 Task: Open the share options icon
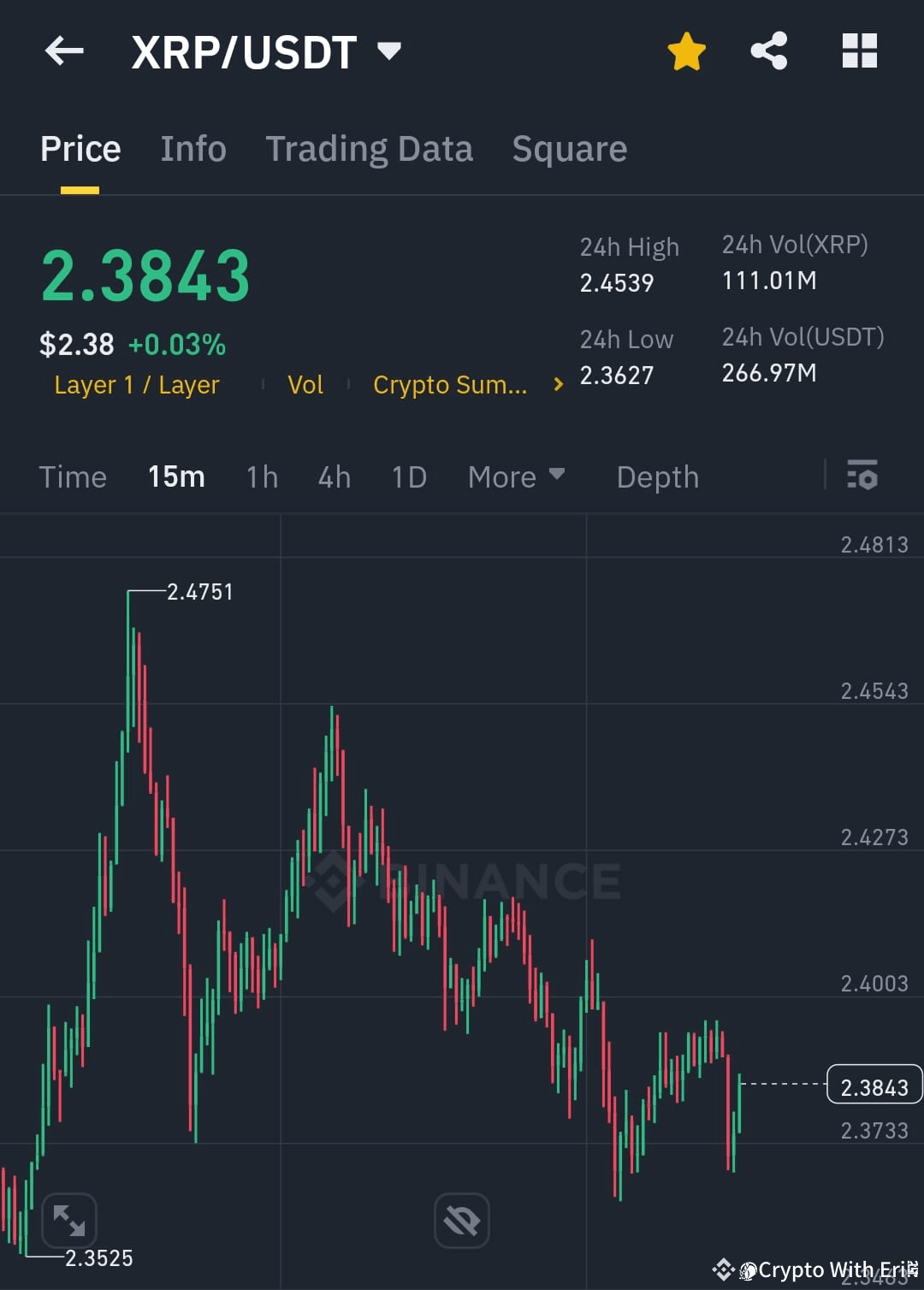pyautogui.click(x=768, y=51)
